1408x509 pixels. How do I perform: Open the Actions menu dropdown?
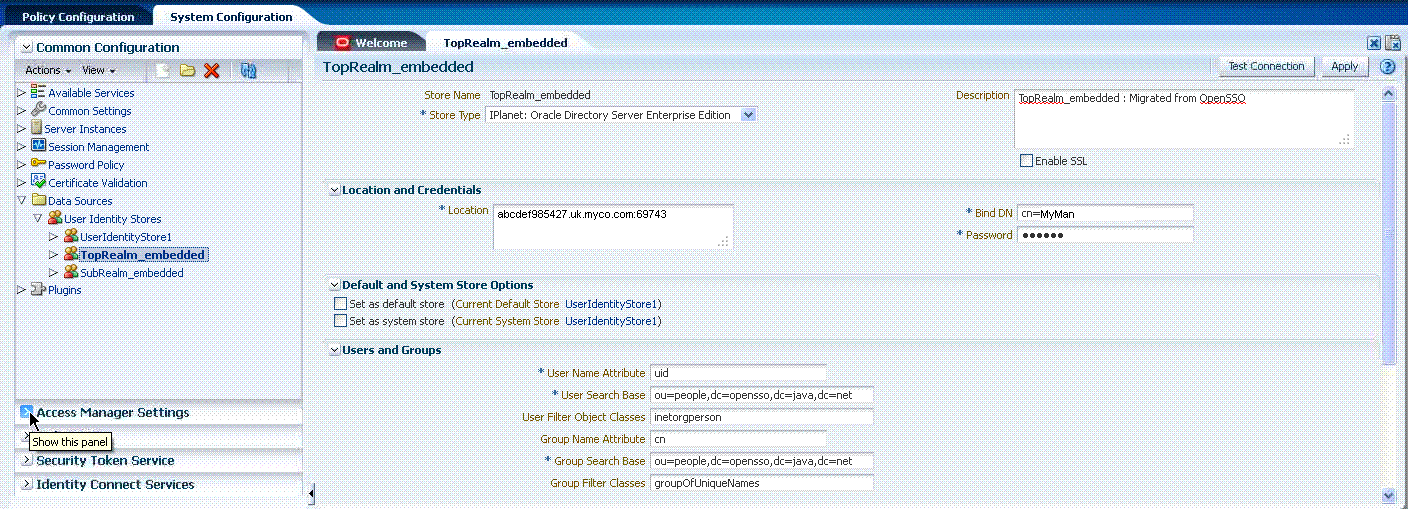pos(48,70)
